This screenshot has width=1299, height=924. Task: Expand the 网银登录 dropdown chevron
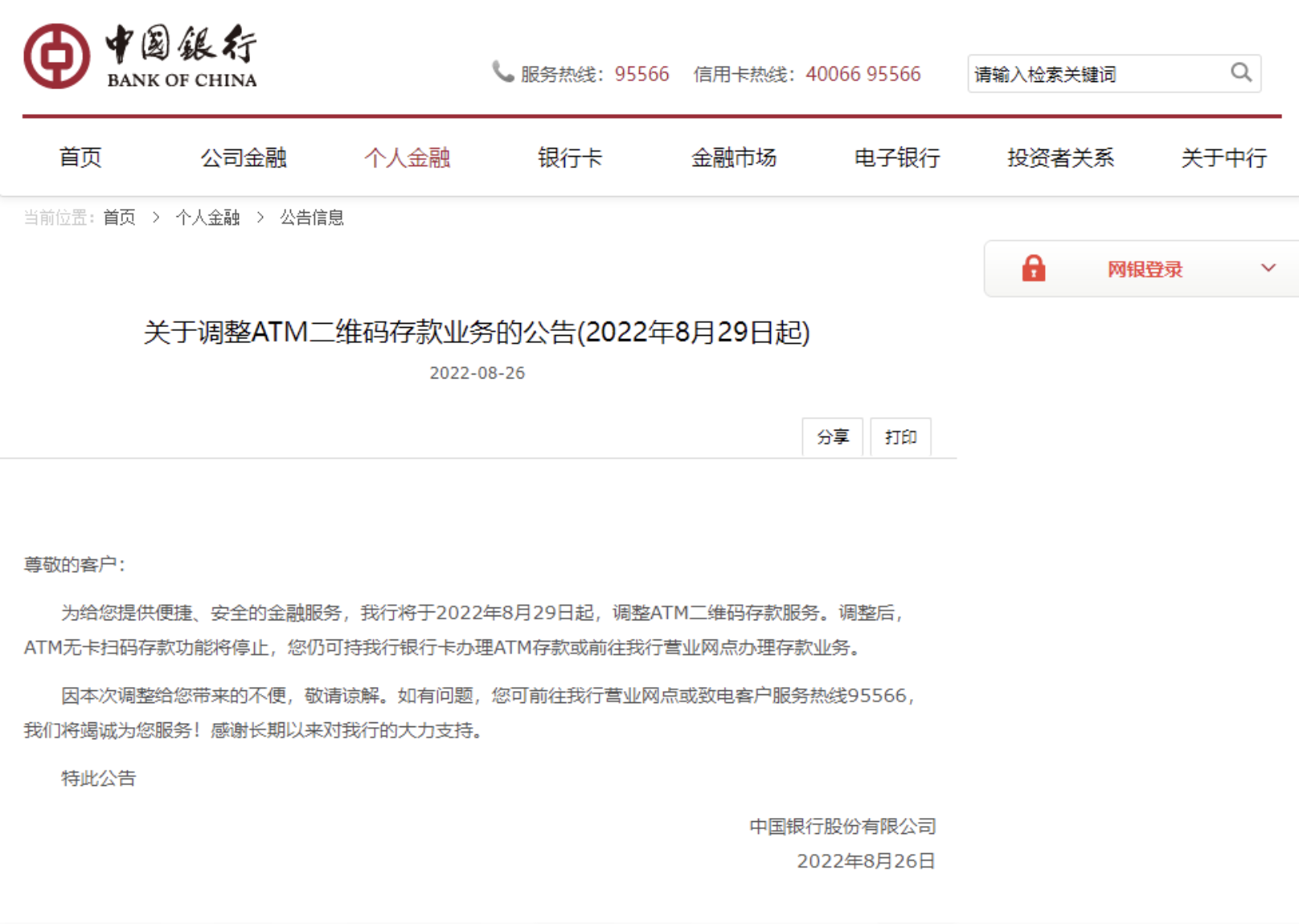pos(1268,268)
